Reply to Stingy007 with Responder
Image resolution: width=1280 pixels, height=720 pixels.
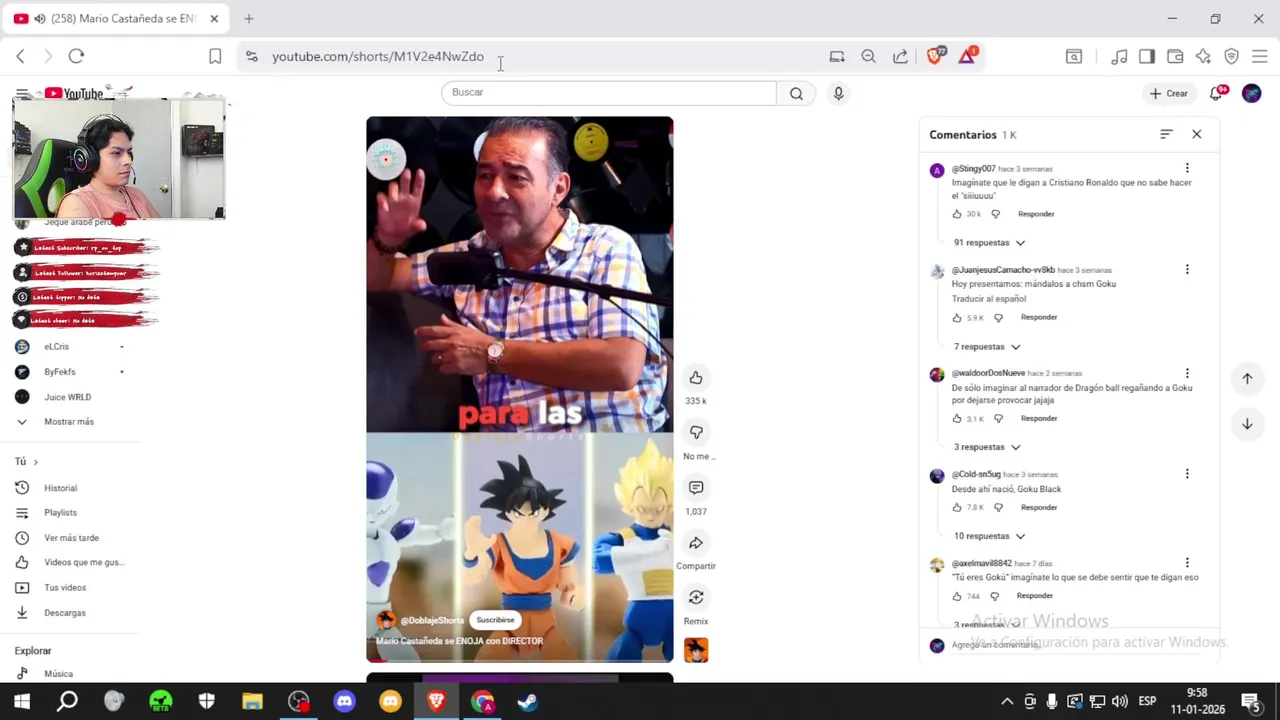(x=1036, y=214)
